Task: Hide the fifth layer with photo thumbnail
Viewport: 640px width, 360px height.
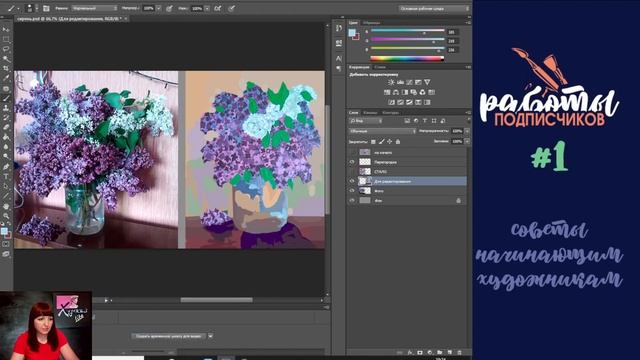Action: pos(352,191)
